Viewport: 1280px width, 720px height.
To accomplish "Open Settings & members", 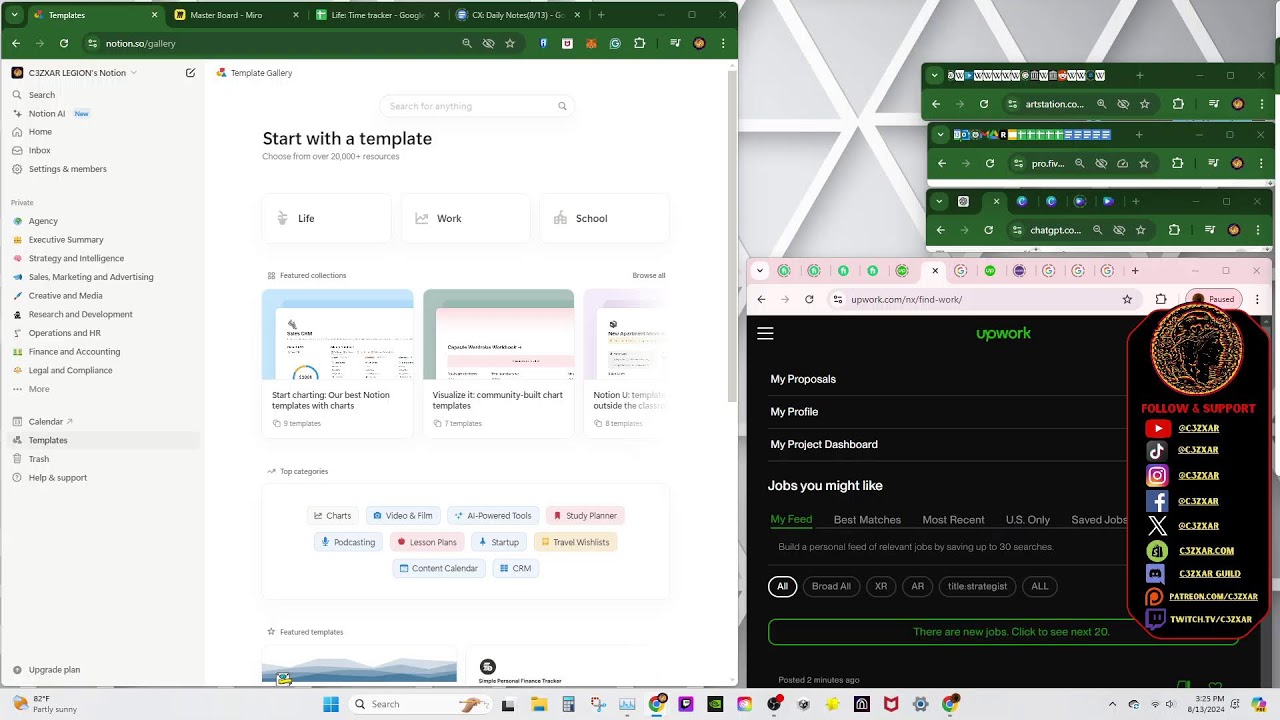I will [x=100, y=169].
